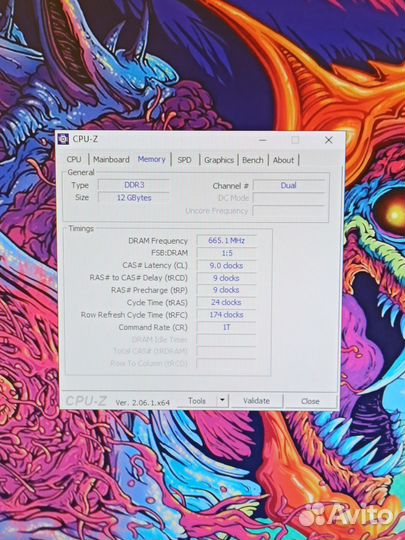Click the DRAM Frequency 665.1 MHz value
Screen dimensions: 405x540
point(226,240)
